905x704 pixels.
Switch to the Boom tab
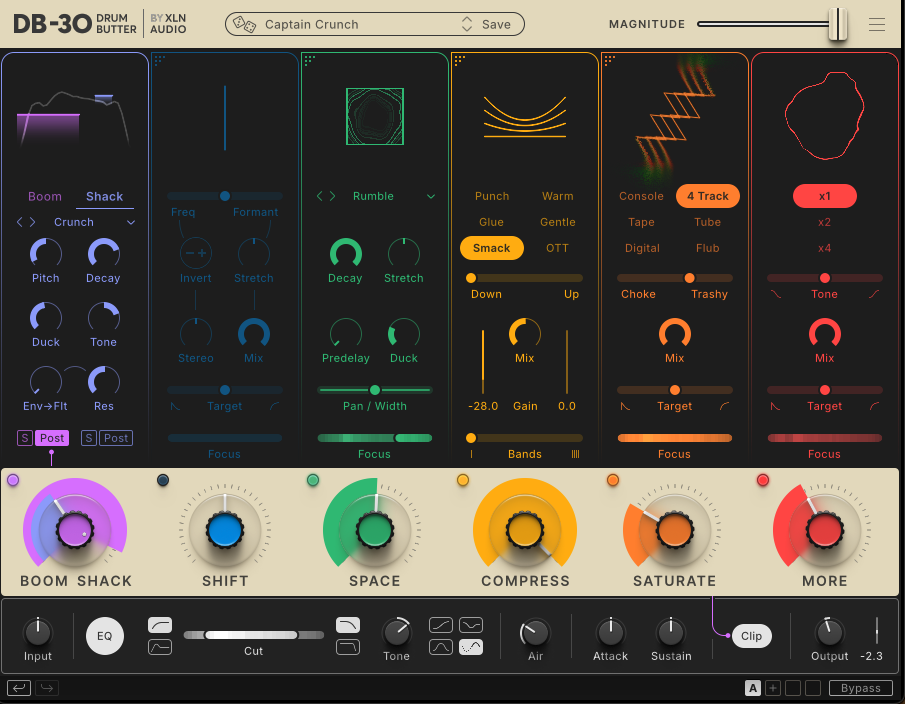pyautogui.click(x=45, y=196)
